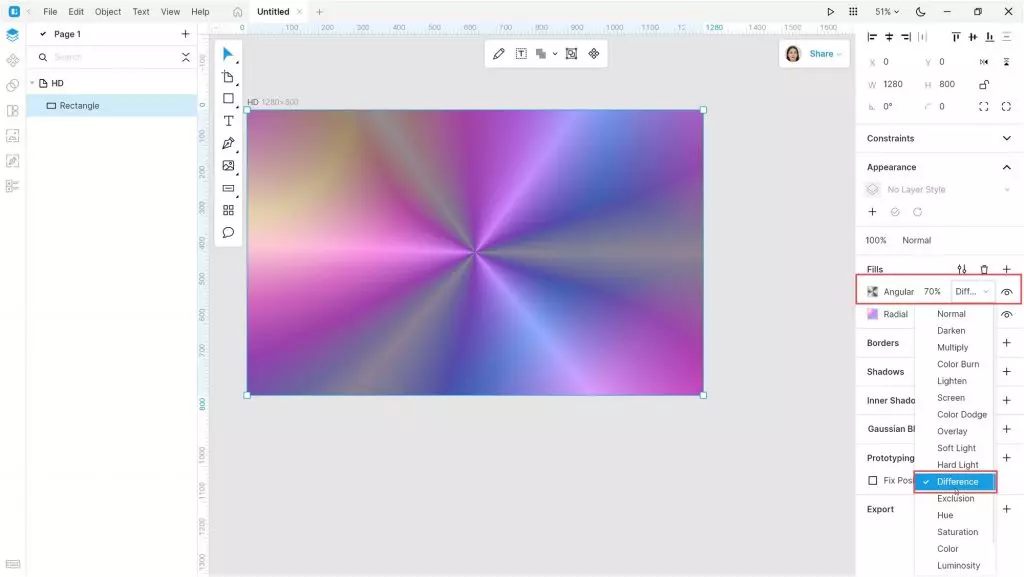This screenshot has height=577, width=1024.
Task: Select the Comment tool
Action: pyautogui.click(x=228, y=232)
